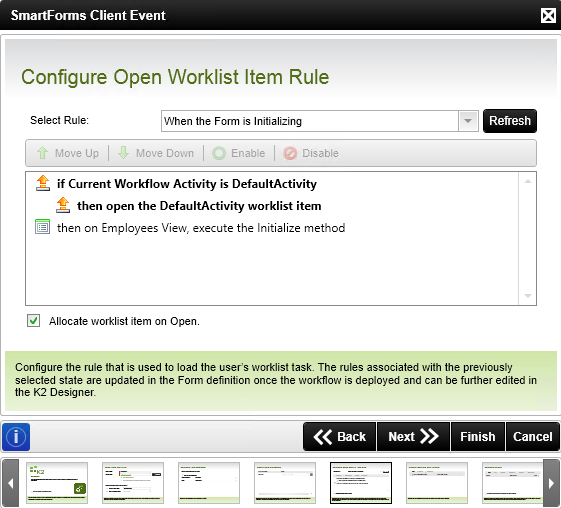Select 'then open the DefaultActivity worklist item' action
The height and width of the screenshot is (508, 561).
point(199,206)
